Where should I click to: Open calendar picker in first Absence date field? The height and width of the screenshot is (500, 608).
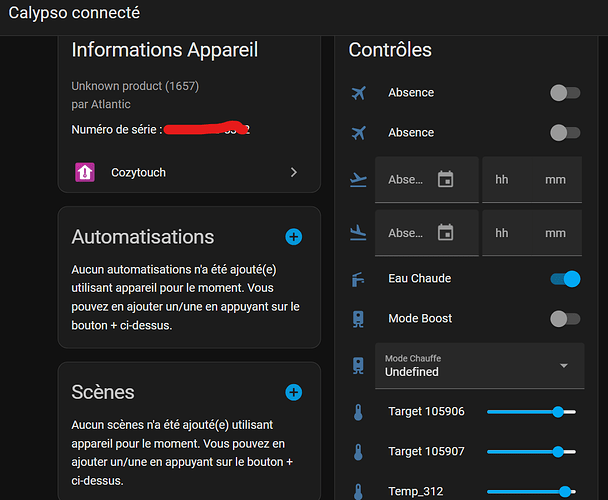[446, 180]
